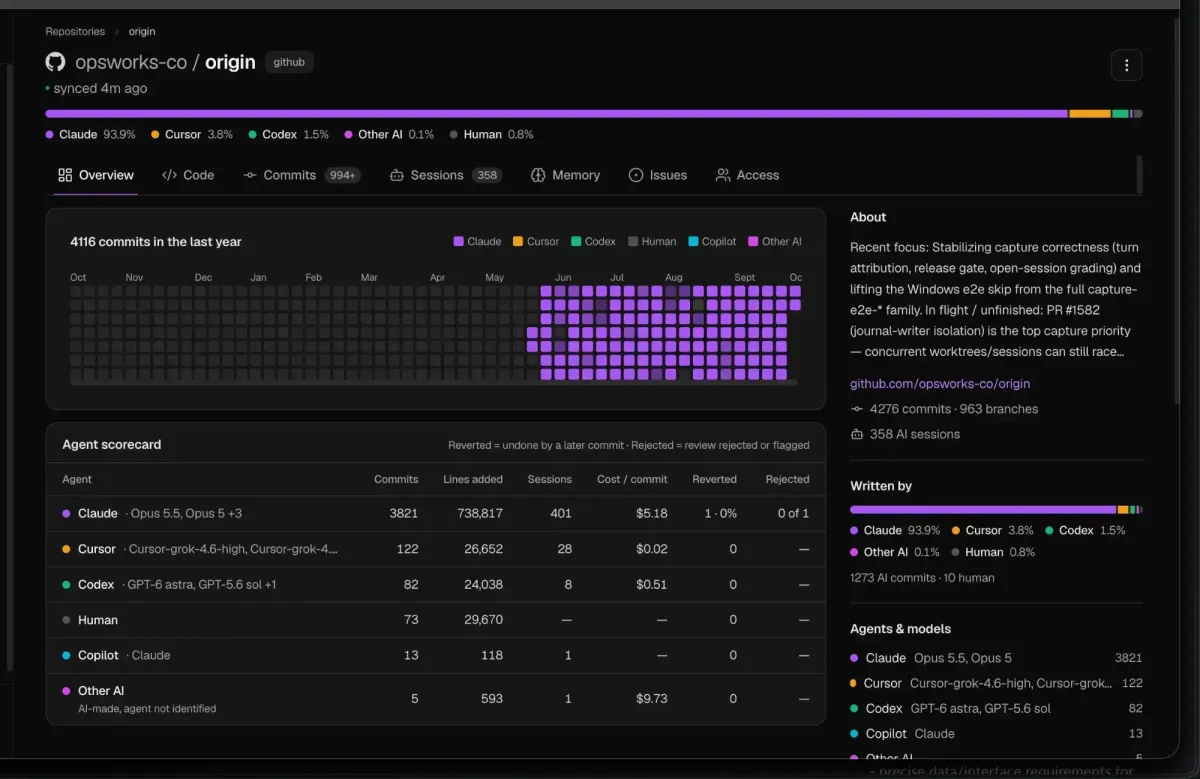Viewport: 1200px width, 779px height.
Task: Open the github.com/opsworks-co/origin link
Action: (940, 384)
